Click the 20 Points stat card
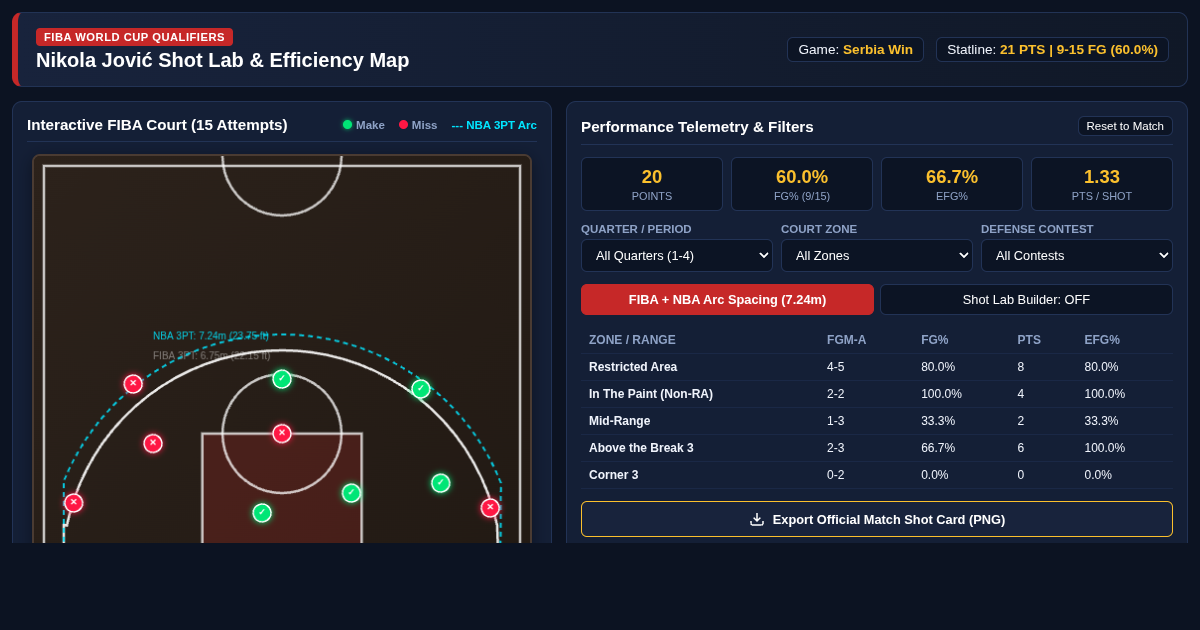This screenshot has height=630, width=1200. pyautogui.click(x=652, y=184)
